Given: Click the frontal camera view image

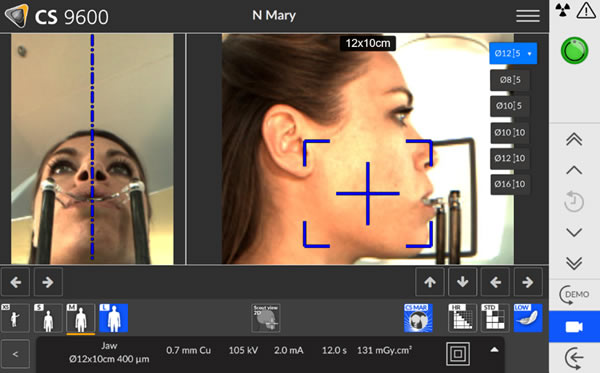Looking at the screenshot, I should pyautogui.click(x=92, y=148).
